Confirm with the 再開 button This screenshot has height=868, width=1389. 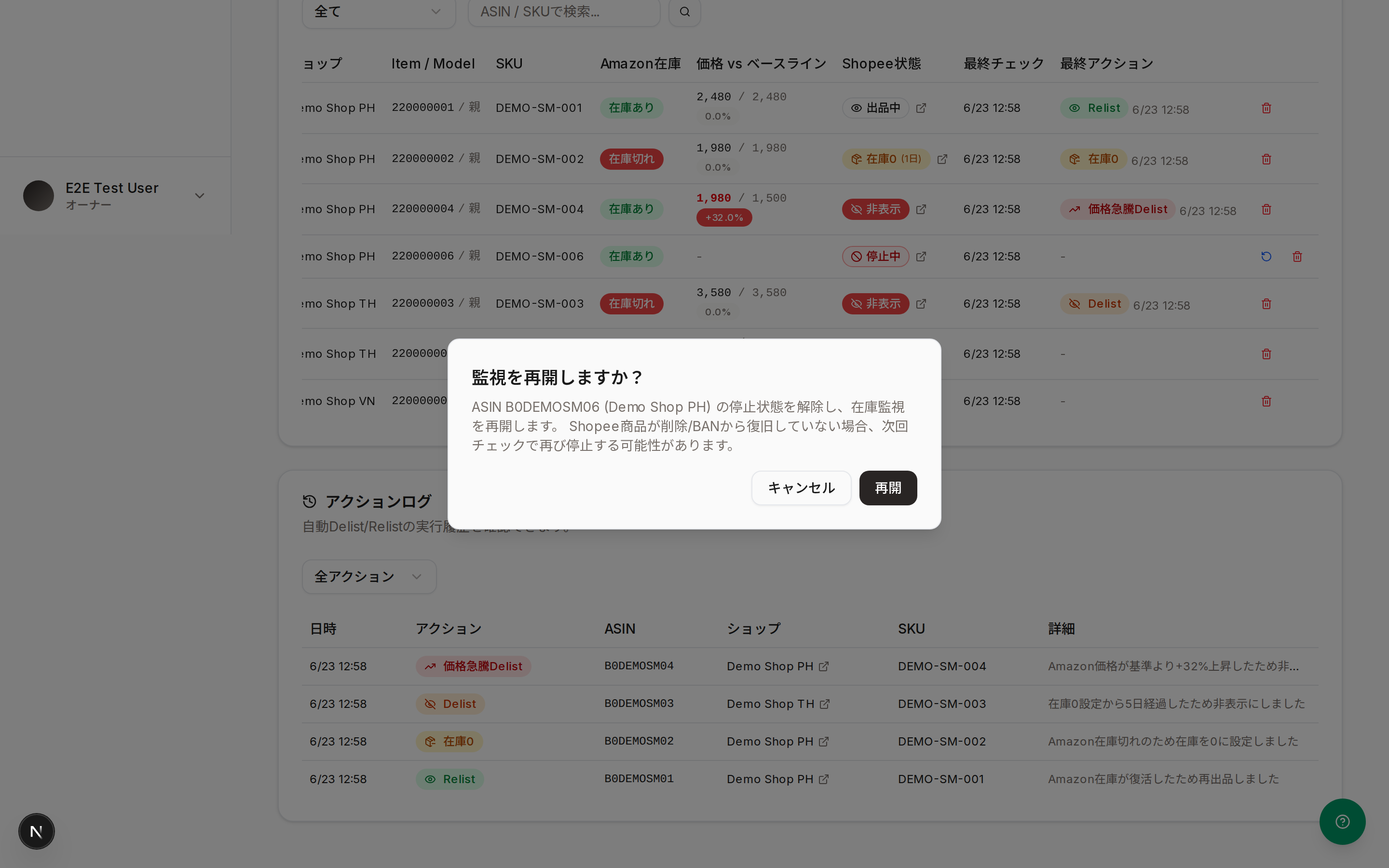pyautogui.click(x=887, y=488)
